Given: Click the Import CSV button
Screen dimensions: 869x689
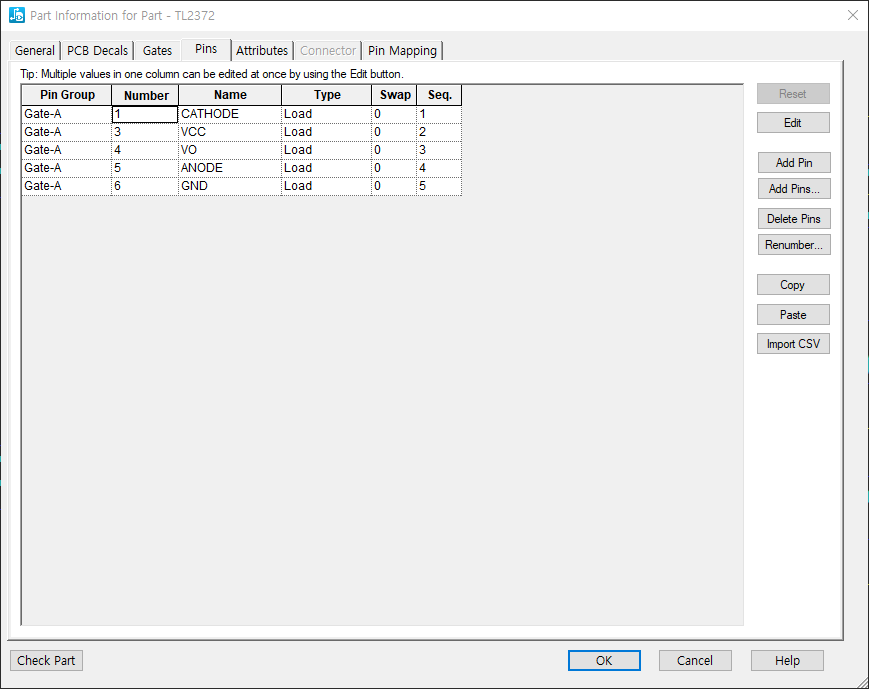Looking at the screenshot, I should pos(793,344).
